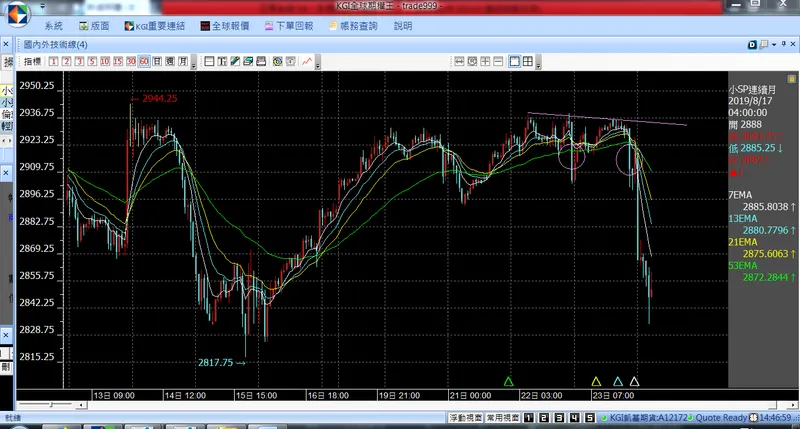Click the 13EMA legend label
The height and width of the screenshot is (429, 800).
pyautogui.click(x=742, y=218)
